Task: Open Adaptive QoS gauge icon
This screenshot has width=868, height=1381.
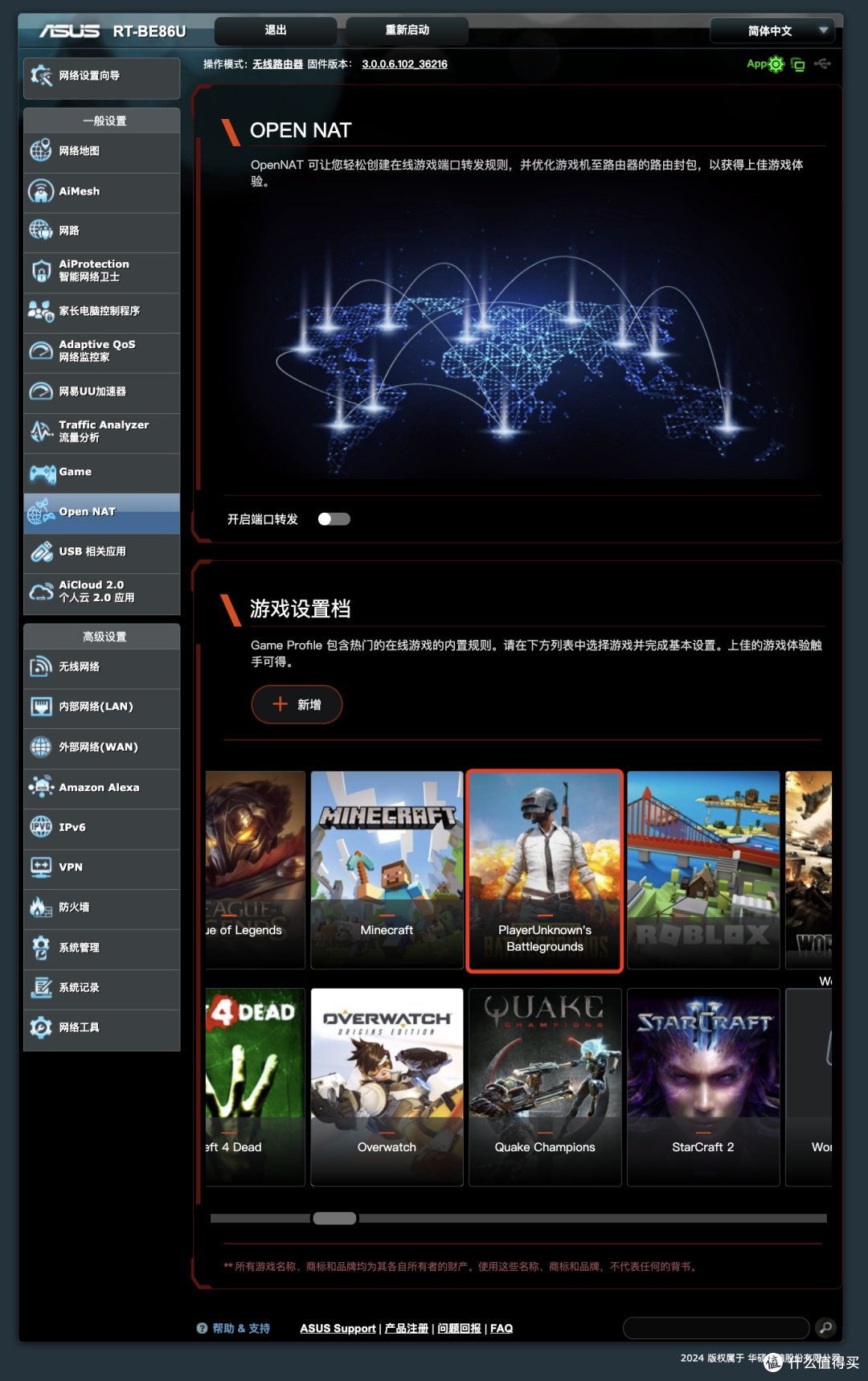Action: click(41, 350)
